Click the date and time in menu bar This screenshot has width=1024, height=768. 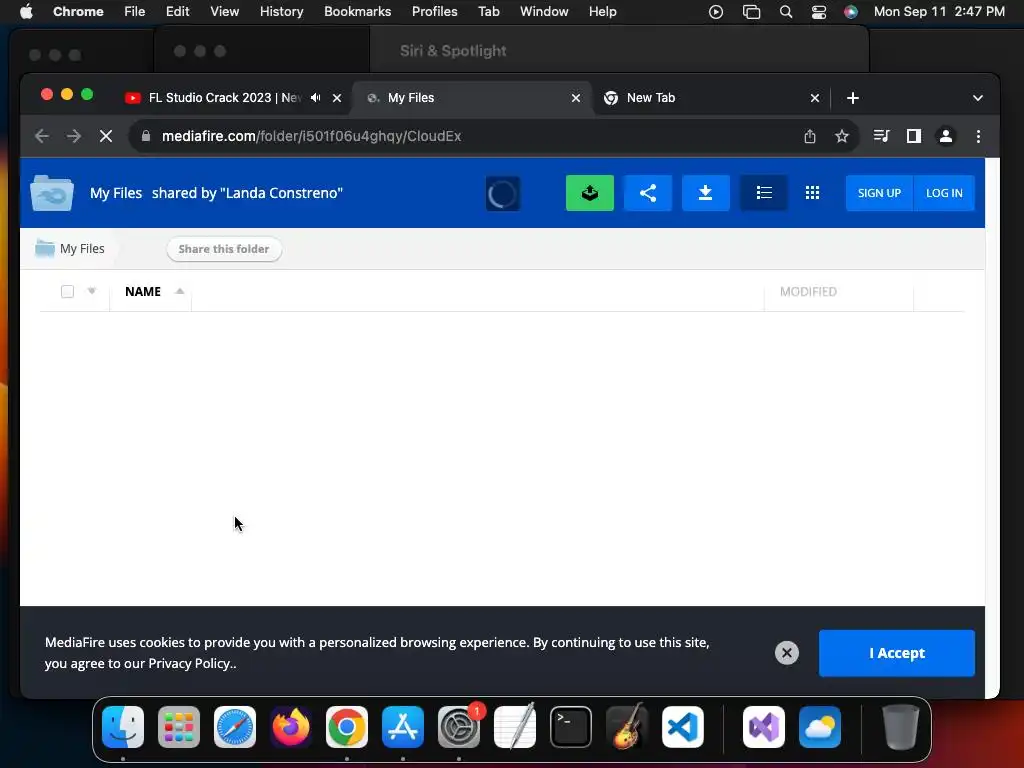tap(939, 12)
